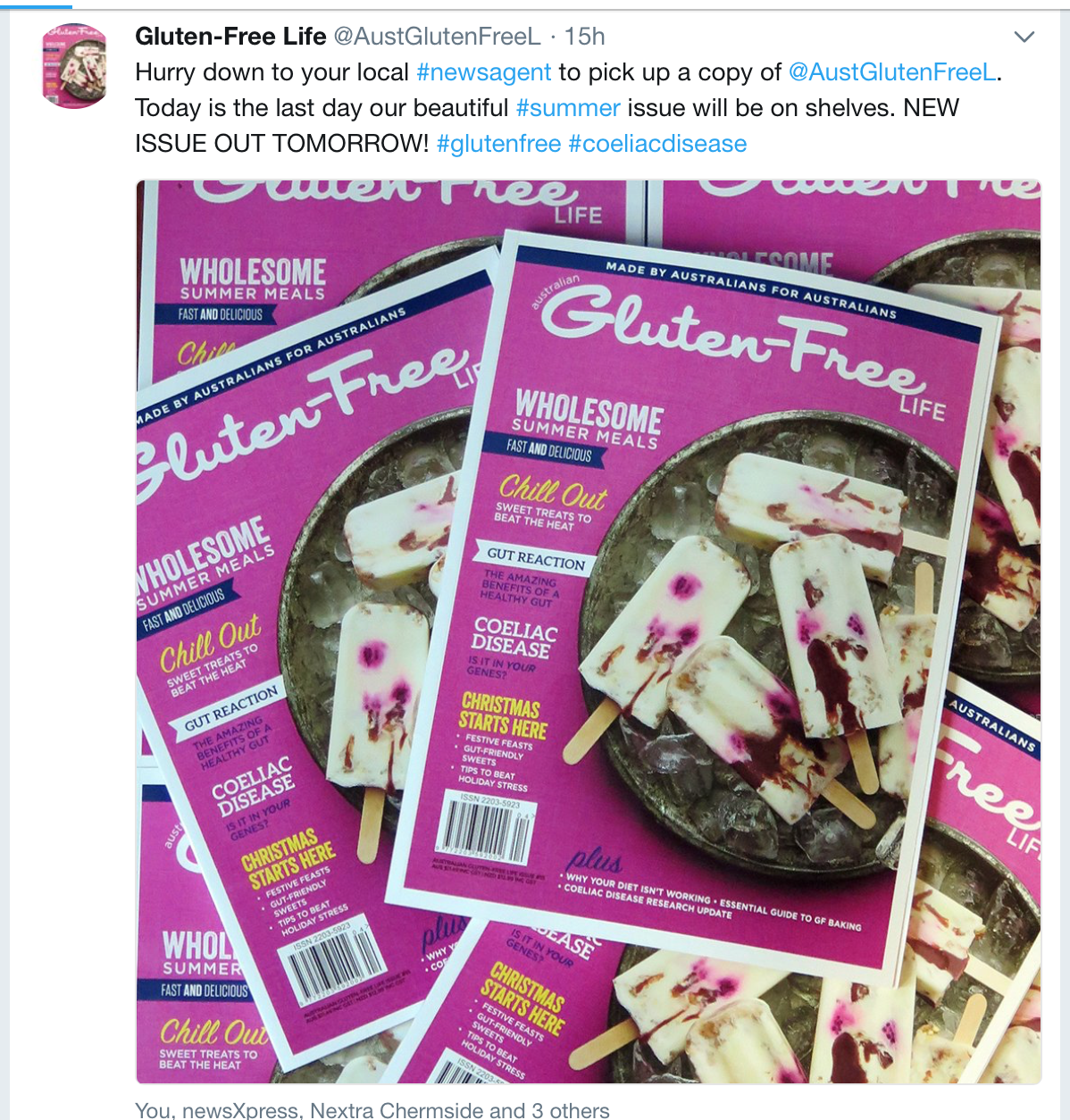The height and width of the screenshot is (1120, 1070).
Task: Open the #glutenfree hashtag
Action: point(499,144)
